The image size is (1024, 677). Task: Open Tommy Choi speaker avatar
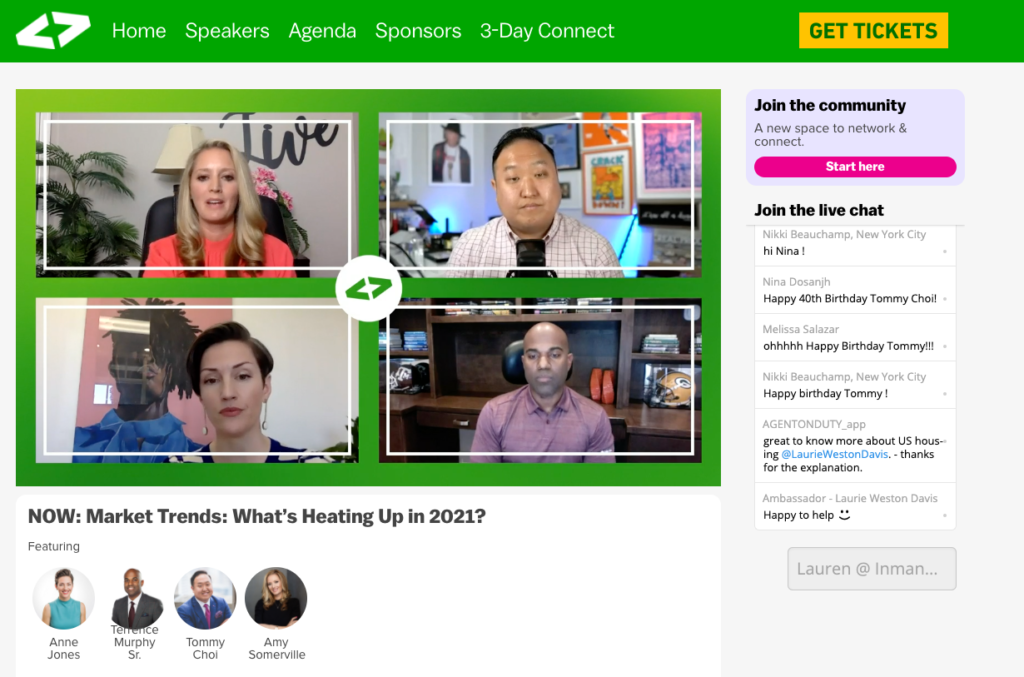tap(205, 598)
